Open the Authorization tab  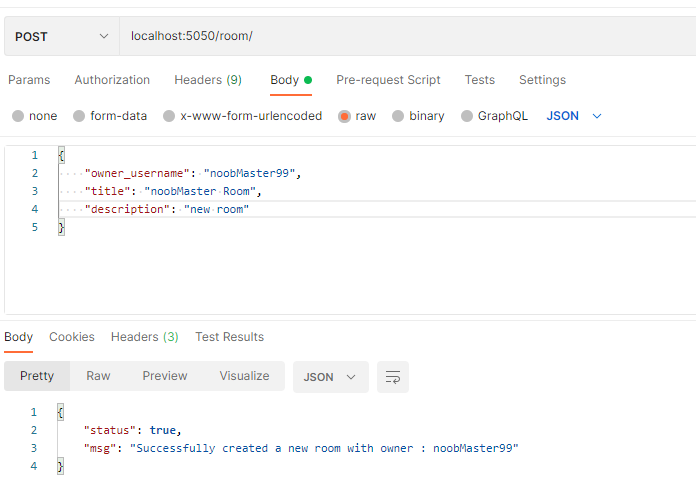click(112, 80)
